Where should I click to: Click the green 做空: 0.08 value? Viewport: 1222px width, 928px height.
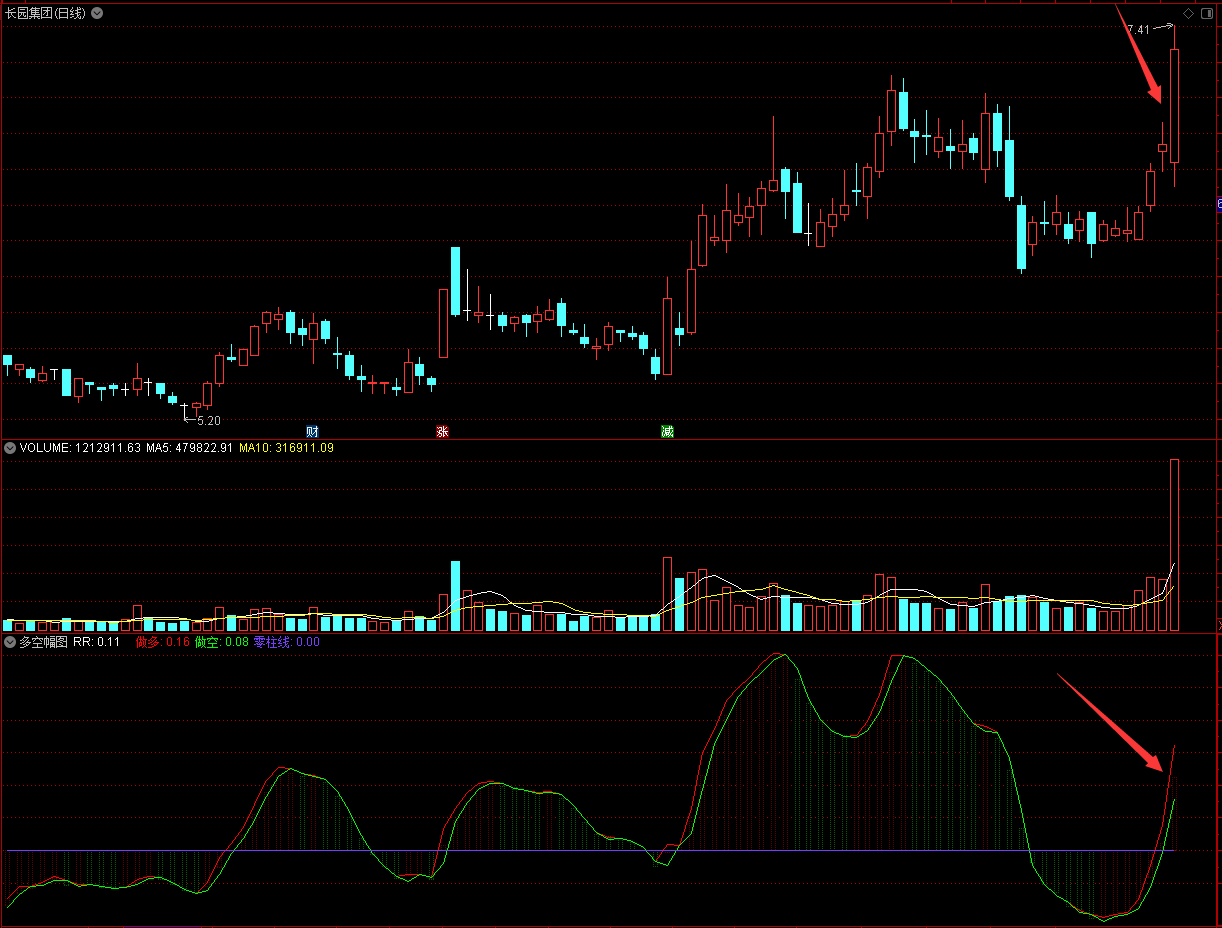(221, 642)
